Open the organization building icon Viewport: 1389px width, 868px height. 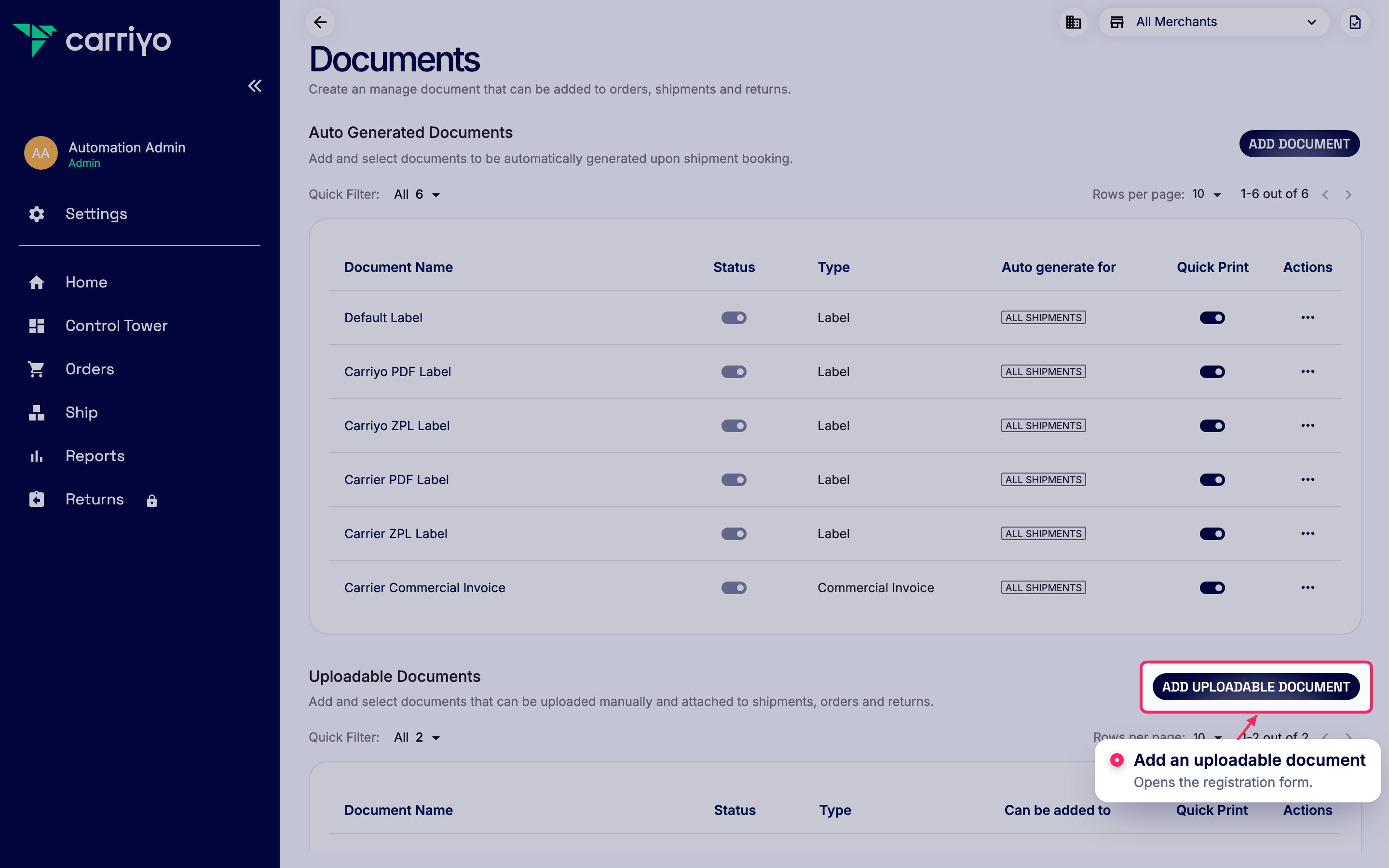click(x=1073, y=22)
